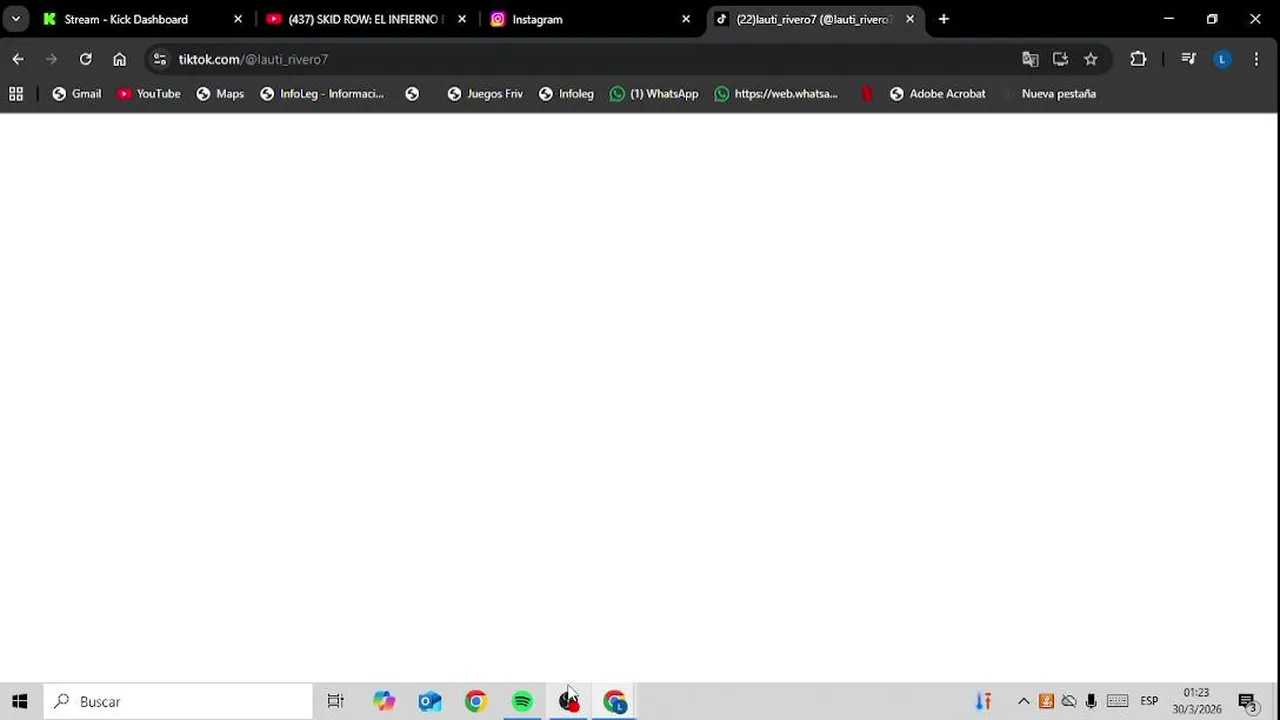Open the clock showing 01:23
The width and height of the screenshot is (1280, 720).
(x=1197, y=701)
